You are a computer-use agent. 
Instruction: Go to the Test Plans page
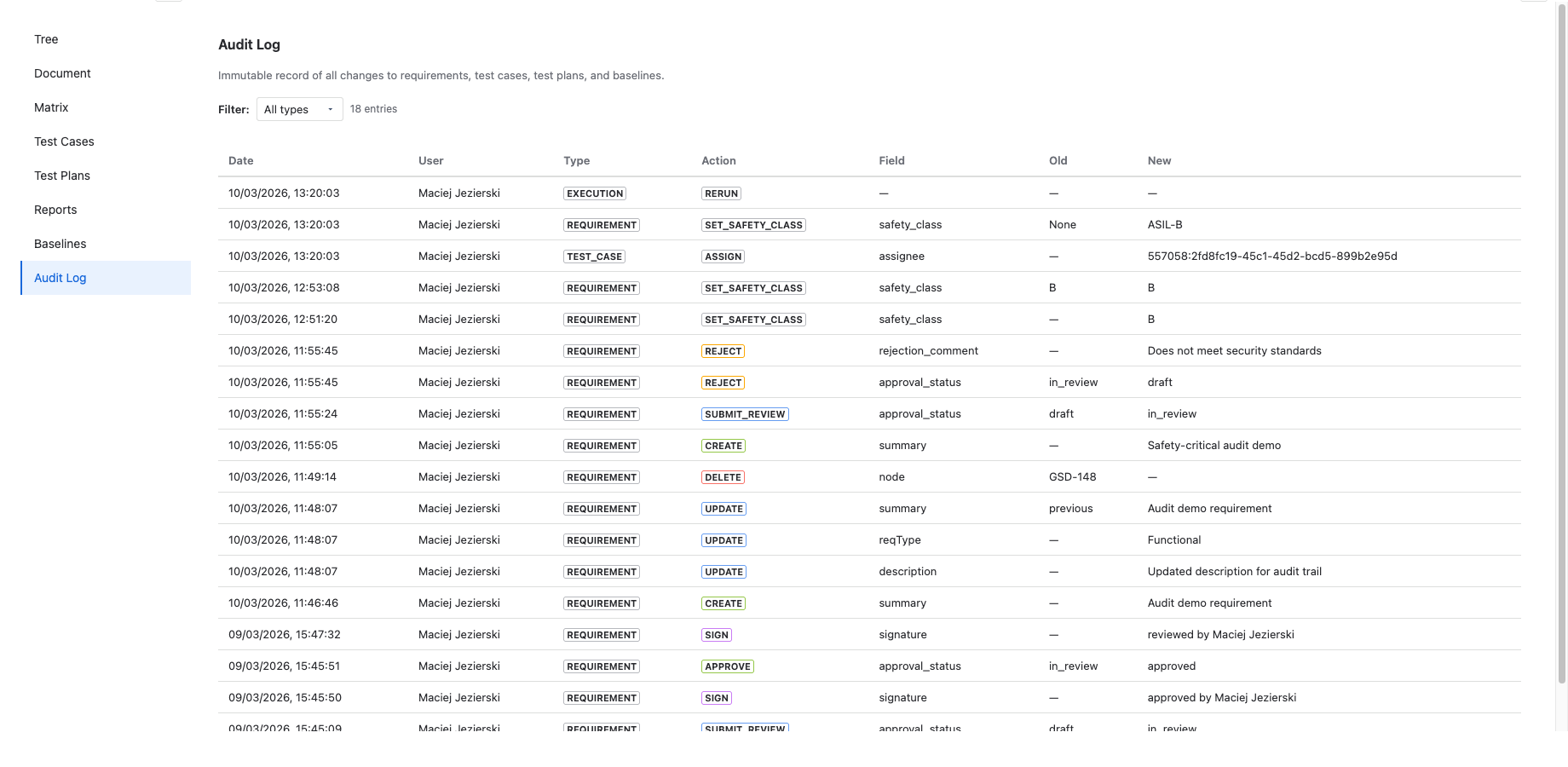click(x=61, y=176)
